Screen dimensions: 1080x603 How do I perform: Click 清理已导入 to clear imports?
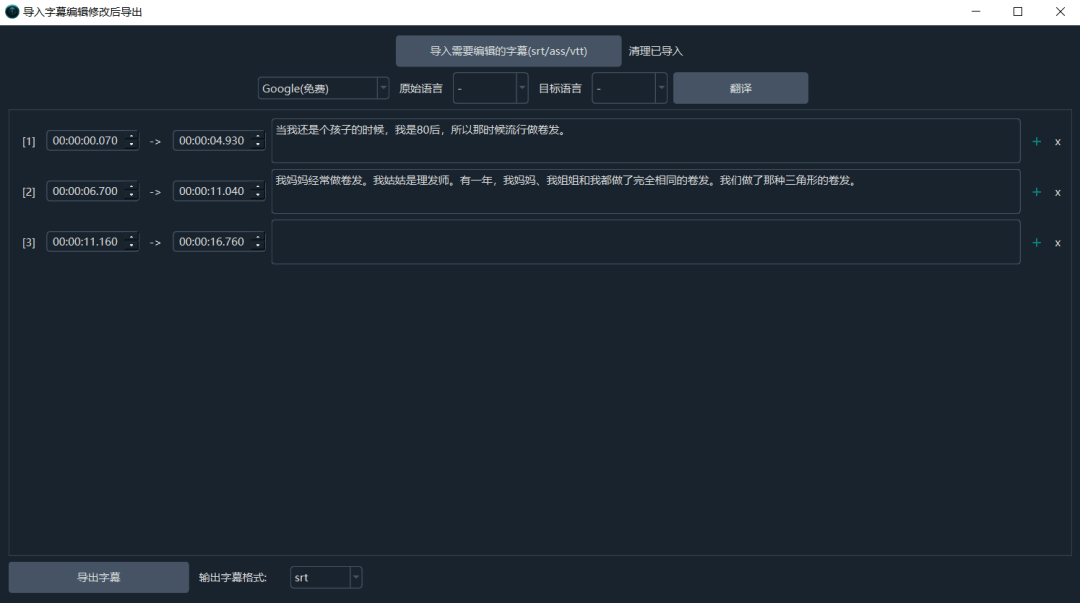point(656,51)
